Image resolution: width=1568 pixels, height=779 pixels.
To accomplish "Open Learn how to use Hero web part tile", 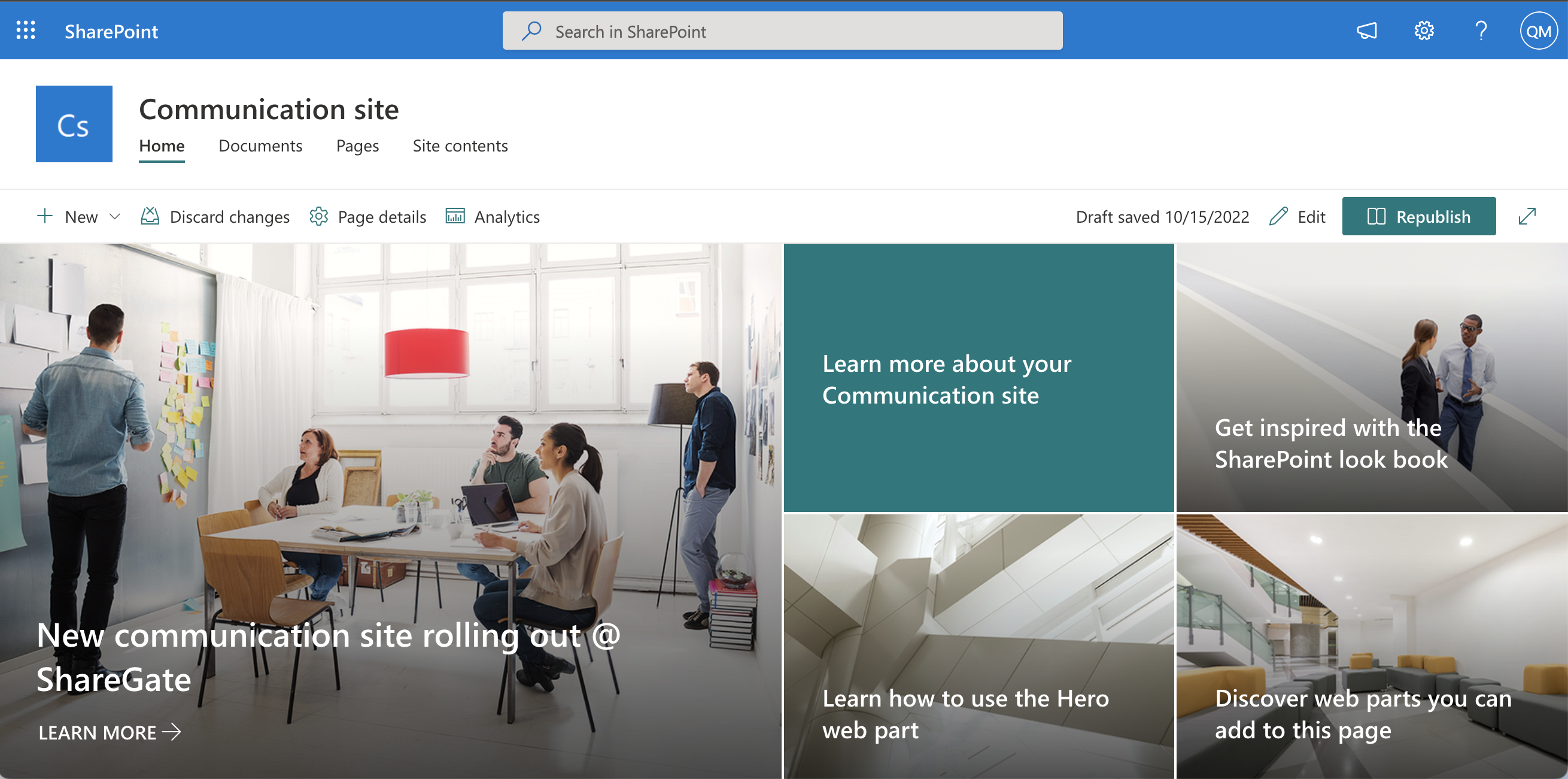I will (978, 646).
